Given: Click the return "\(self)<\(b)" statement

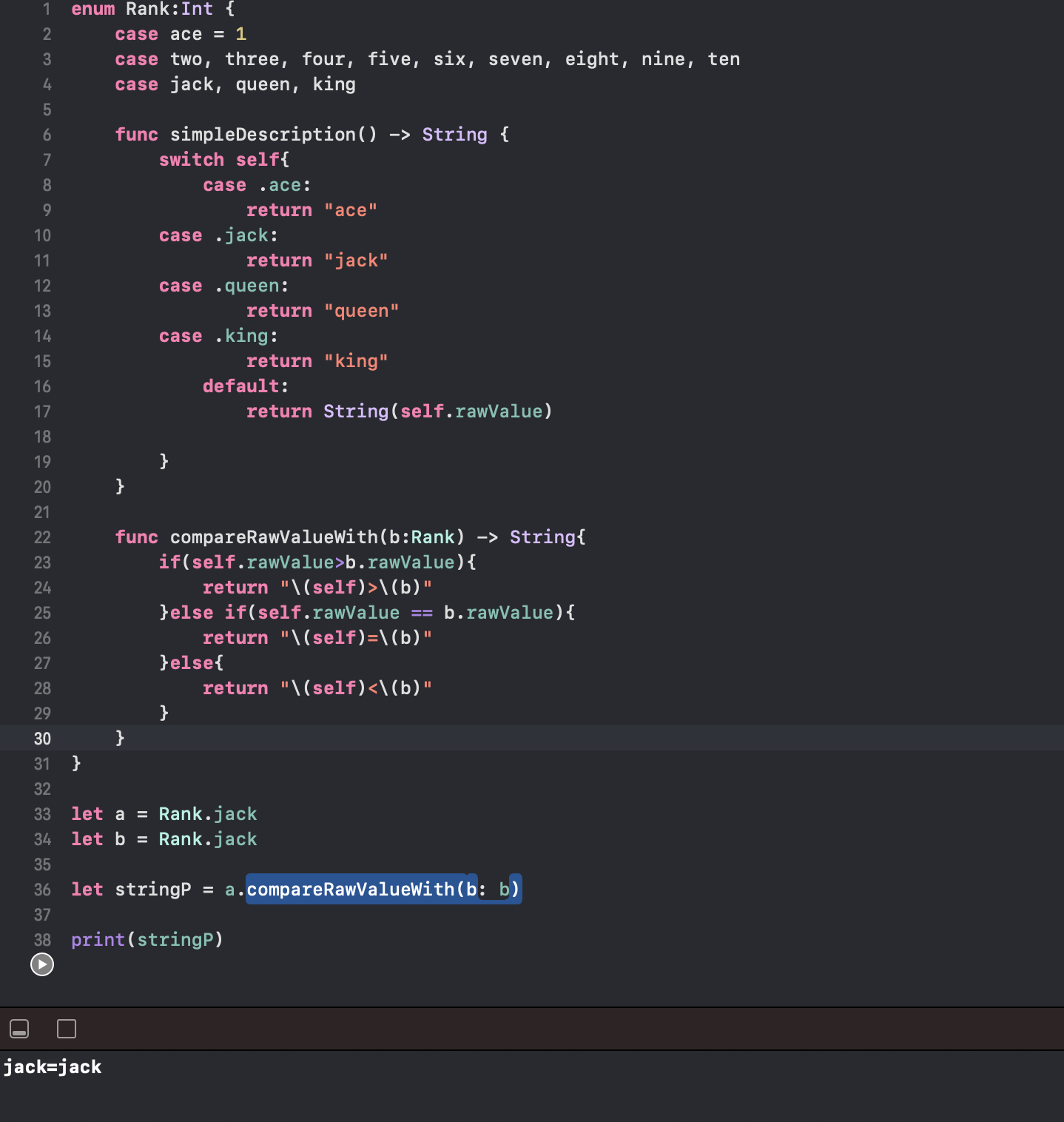Looking at the screenshot, I should coord(317,688).
